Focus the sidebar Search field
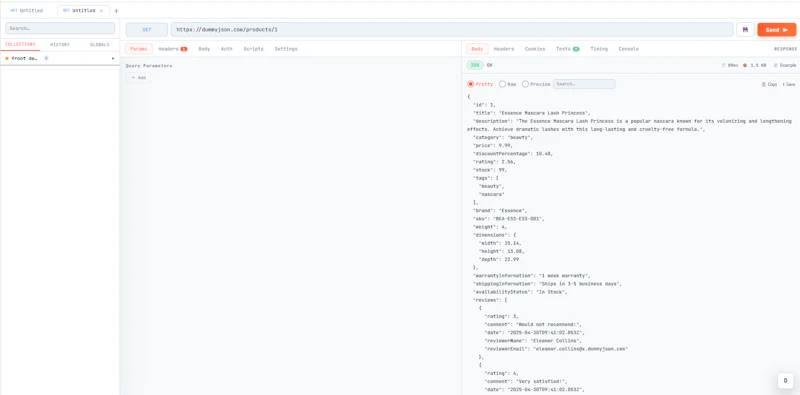800x395 pixels. point(60,28)
